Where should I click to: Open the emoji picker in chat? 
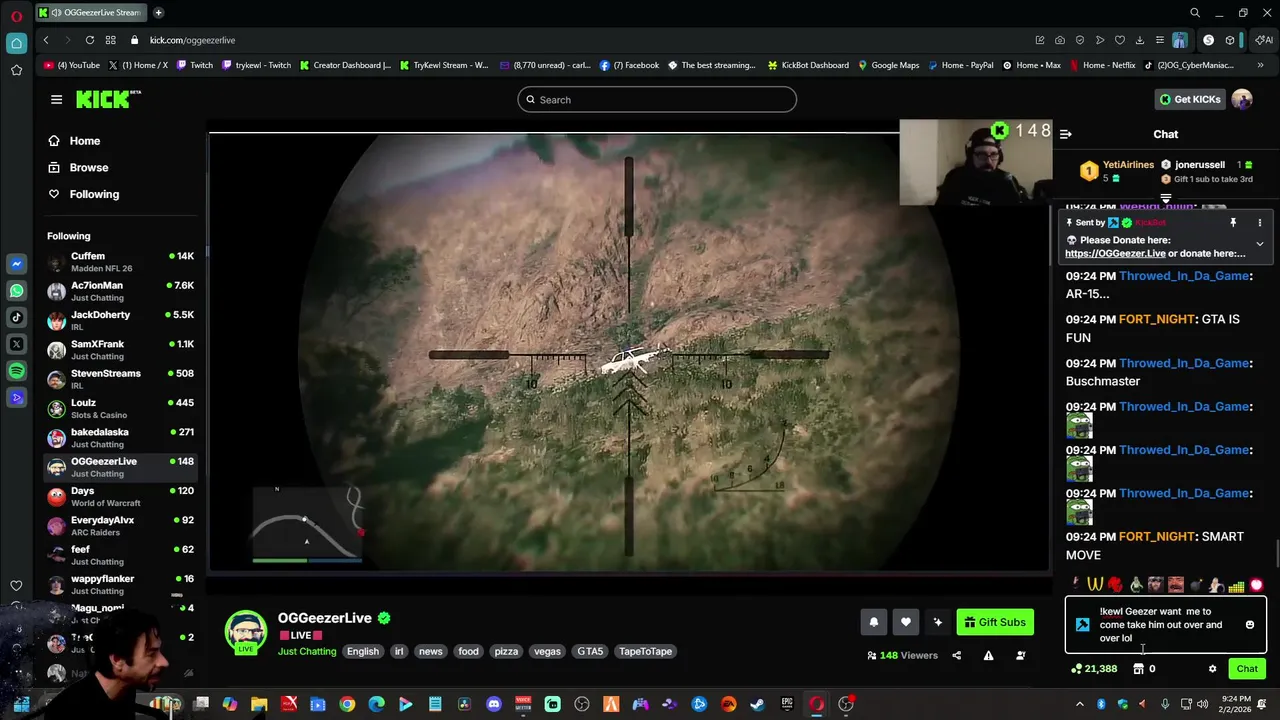(1249, 625)
